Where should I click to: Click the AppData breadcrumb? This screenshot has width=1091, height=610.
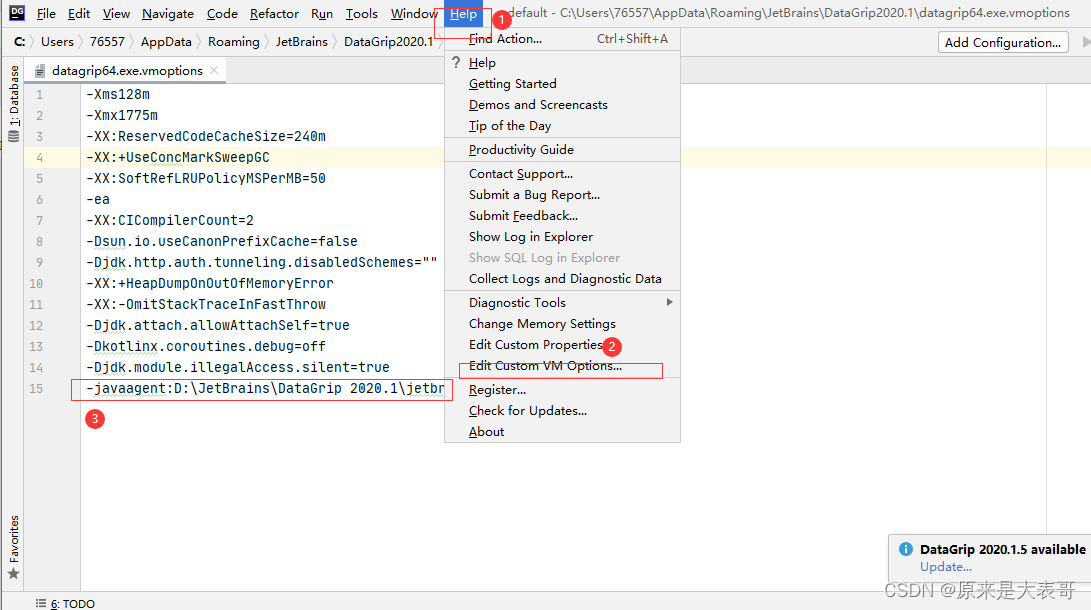pyautogui.click(x=166, y=42)
